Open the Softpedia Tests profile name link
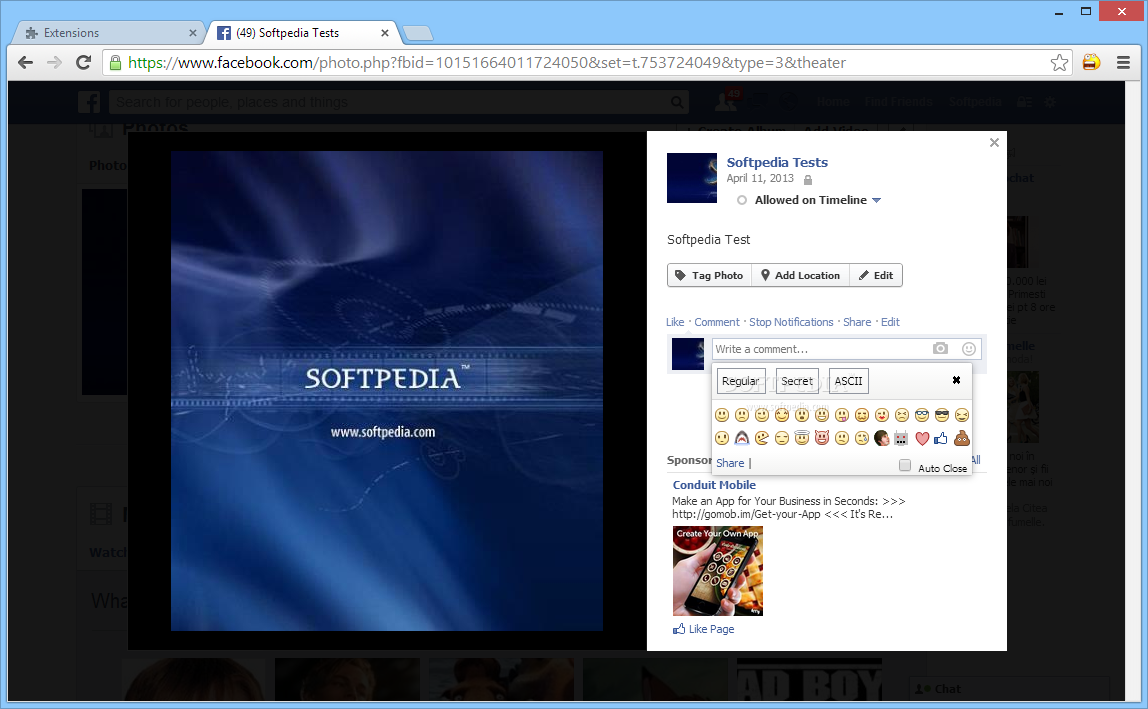 [777, 163]
